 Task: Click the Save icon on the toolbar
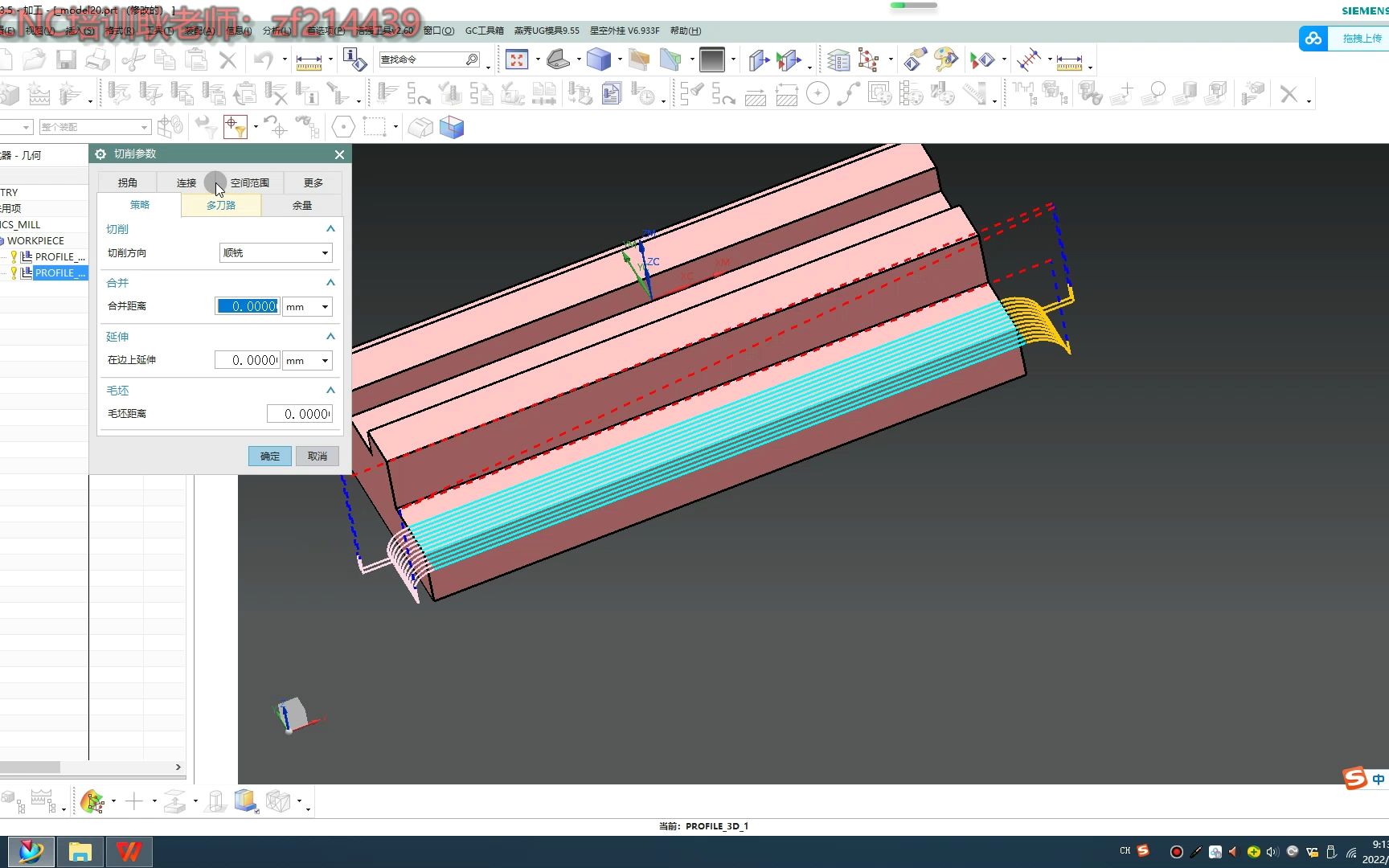pos(65,59)
